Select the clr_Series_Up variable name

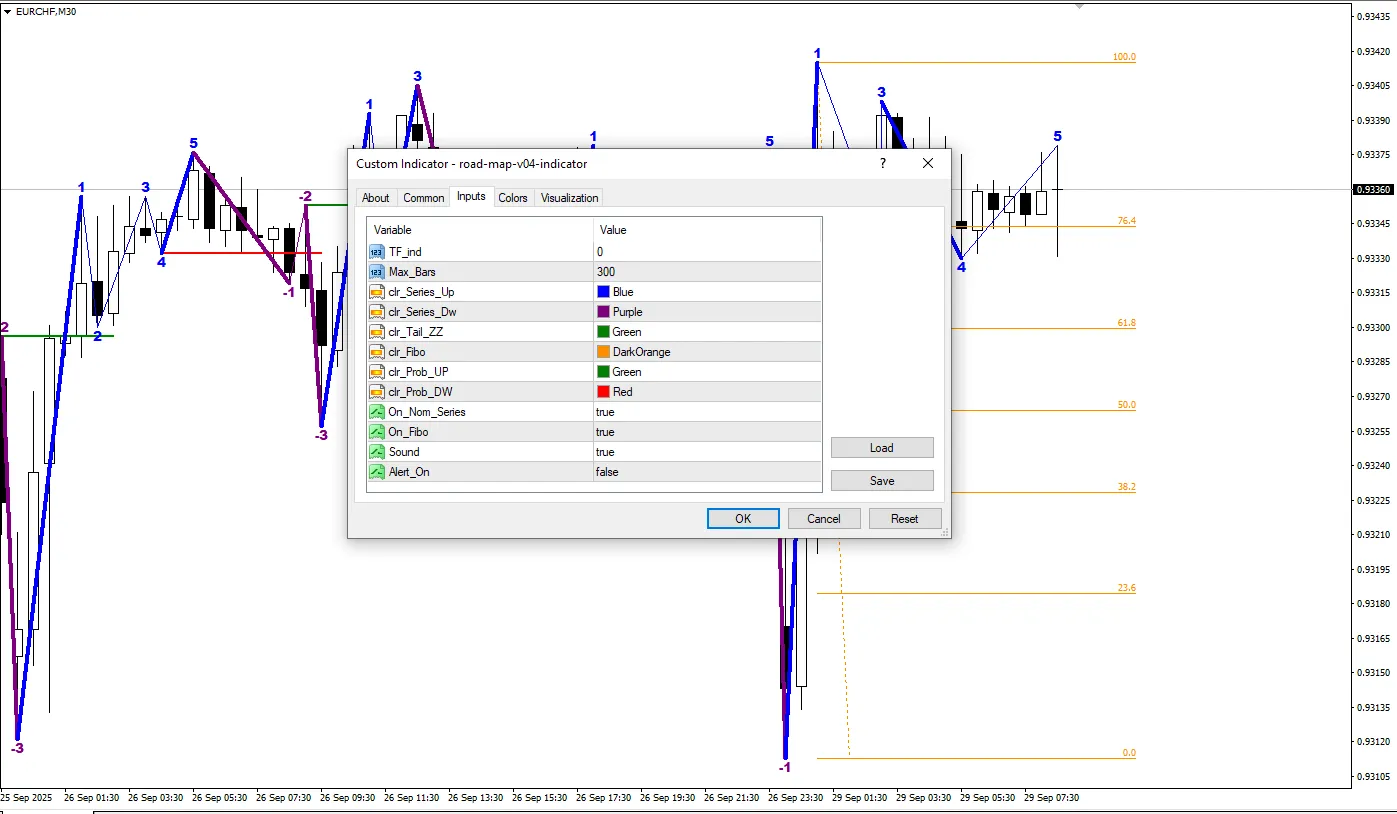pos(421,292)
